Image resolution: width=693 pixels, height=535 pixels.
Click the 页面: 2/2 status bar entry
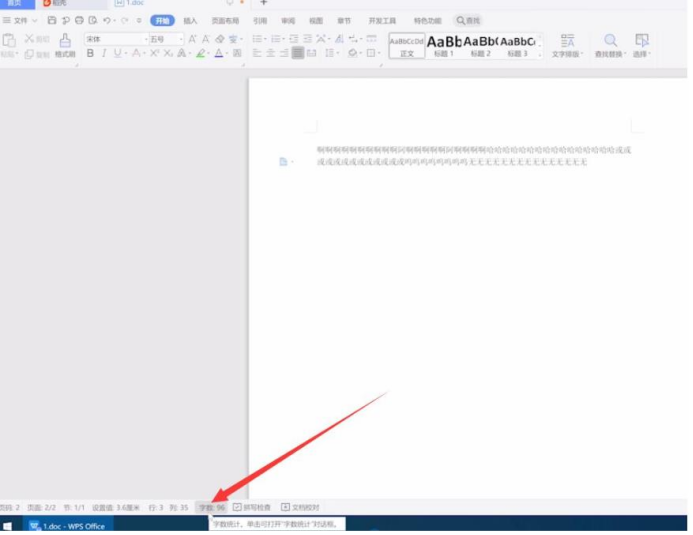pyautogui.click(x=42, y=507)
